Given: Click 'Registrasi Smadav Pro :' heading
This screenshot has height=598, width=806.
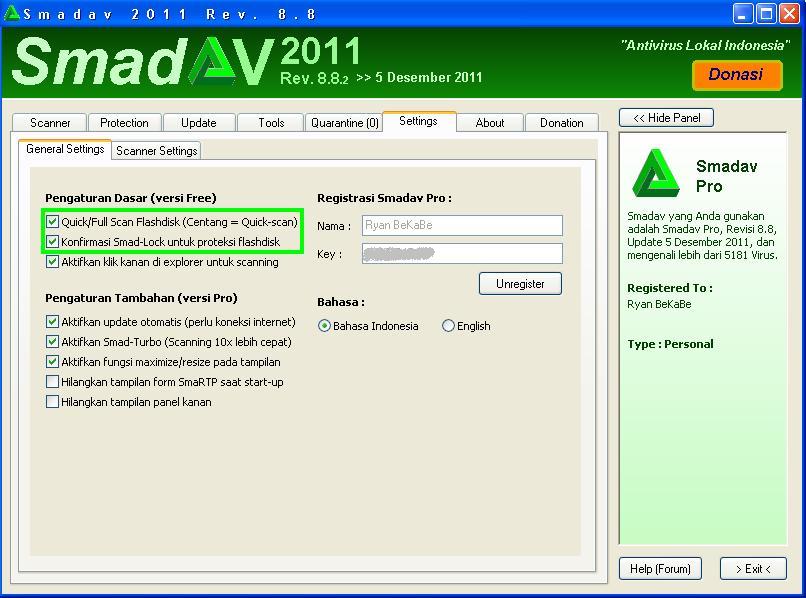Looking at the screenshot, I should coord(384,198).
